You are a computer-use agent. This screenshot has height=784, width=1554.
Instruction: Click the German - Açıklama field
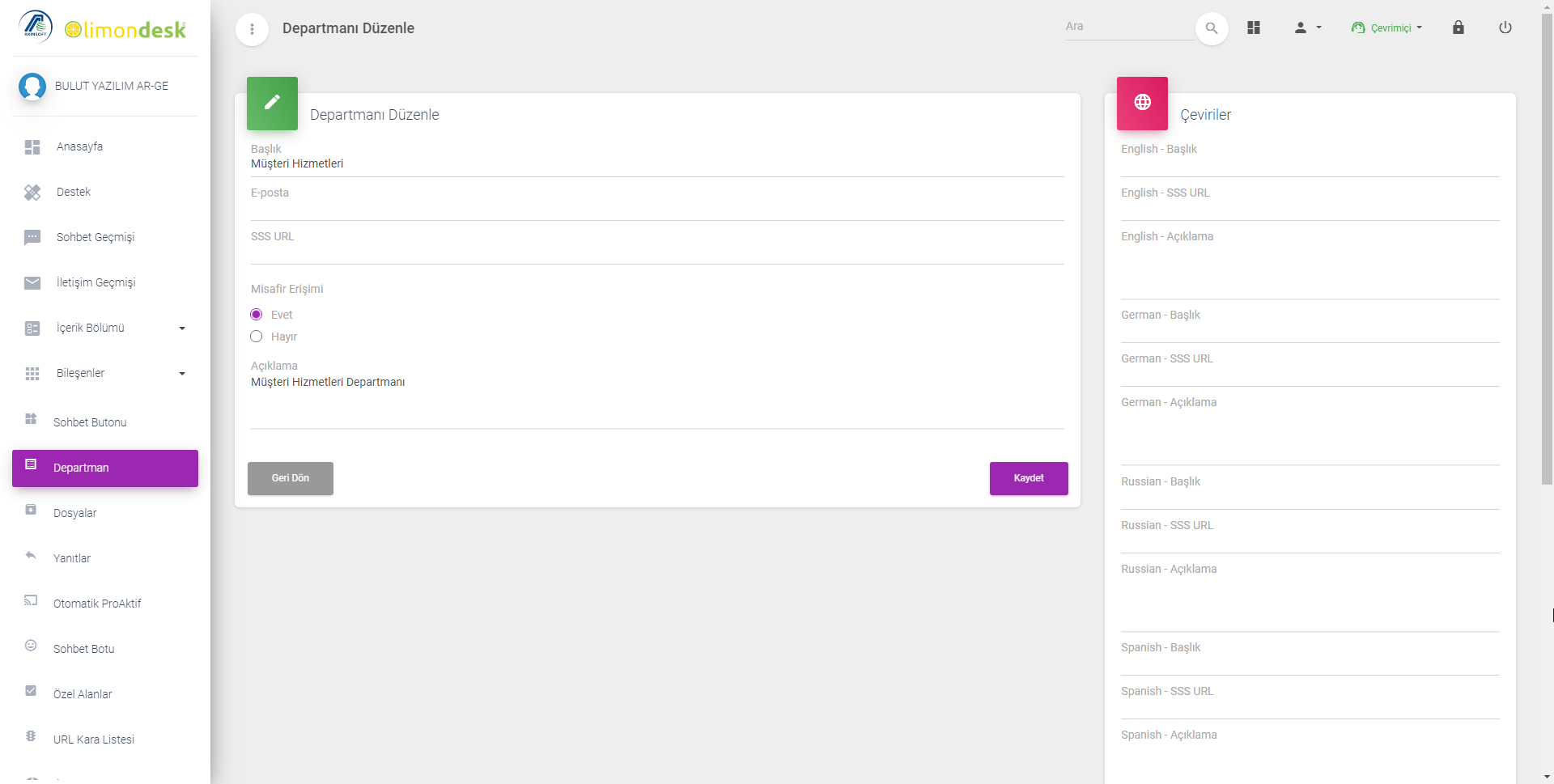(1310, 436)
